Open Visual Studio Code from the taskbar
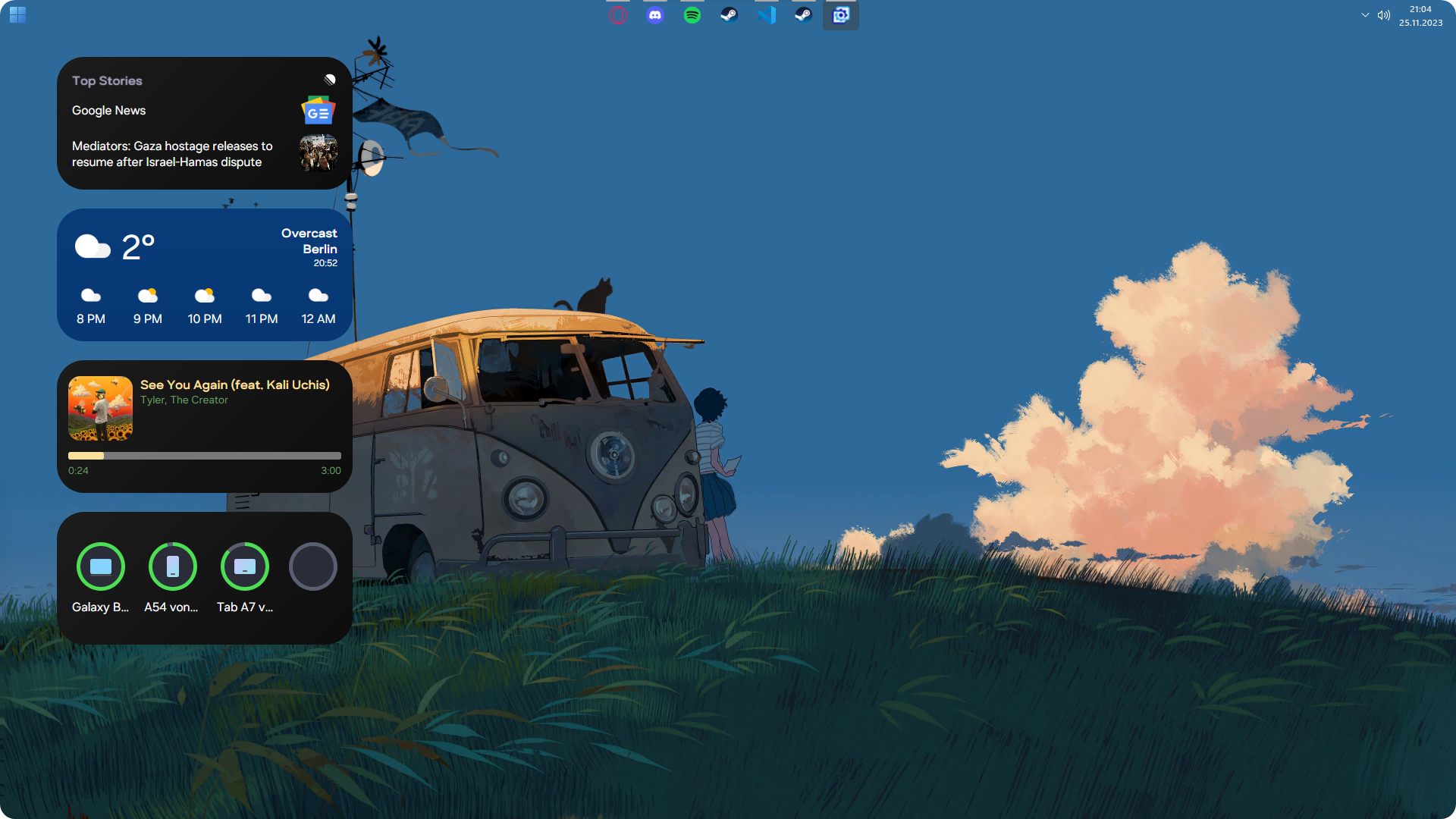1456x819 pixels. click(x=767, y=15)
